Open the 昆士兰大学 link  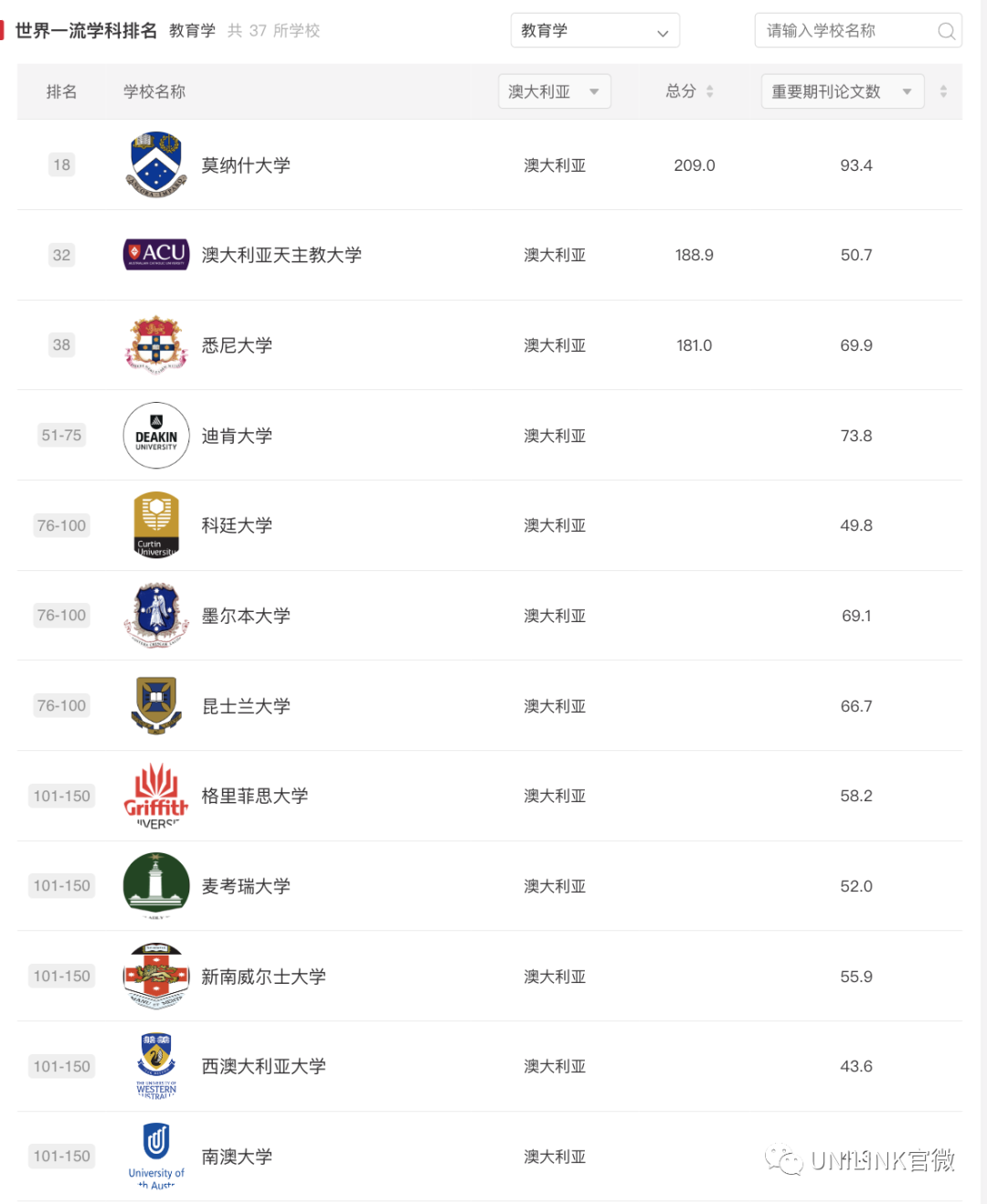pyautogui.click(x=246, y=706)
